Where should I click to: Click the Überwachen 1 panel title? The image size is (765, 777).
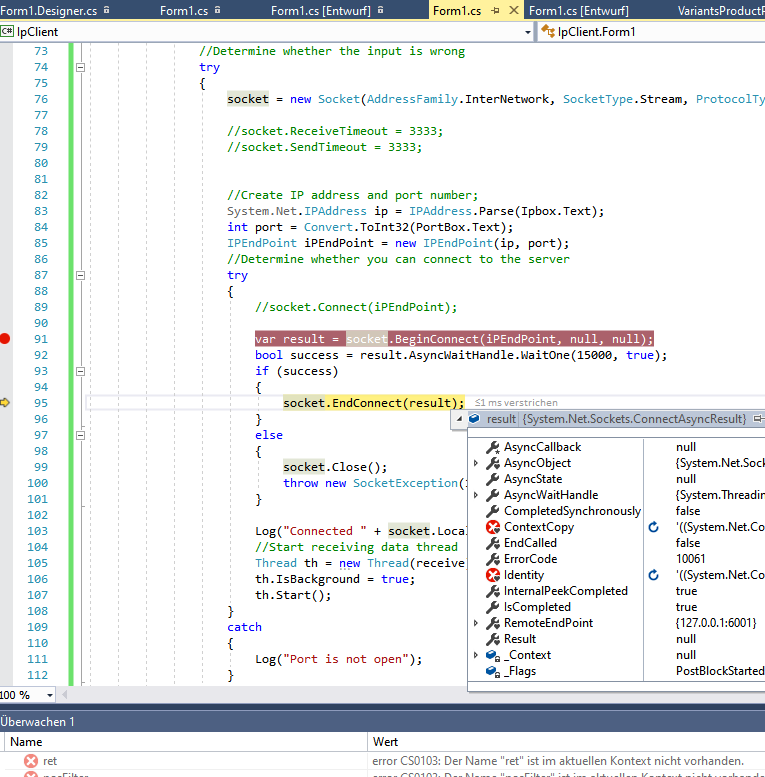(37, 722)
